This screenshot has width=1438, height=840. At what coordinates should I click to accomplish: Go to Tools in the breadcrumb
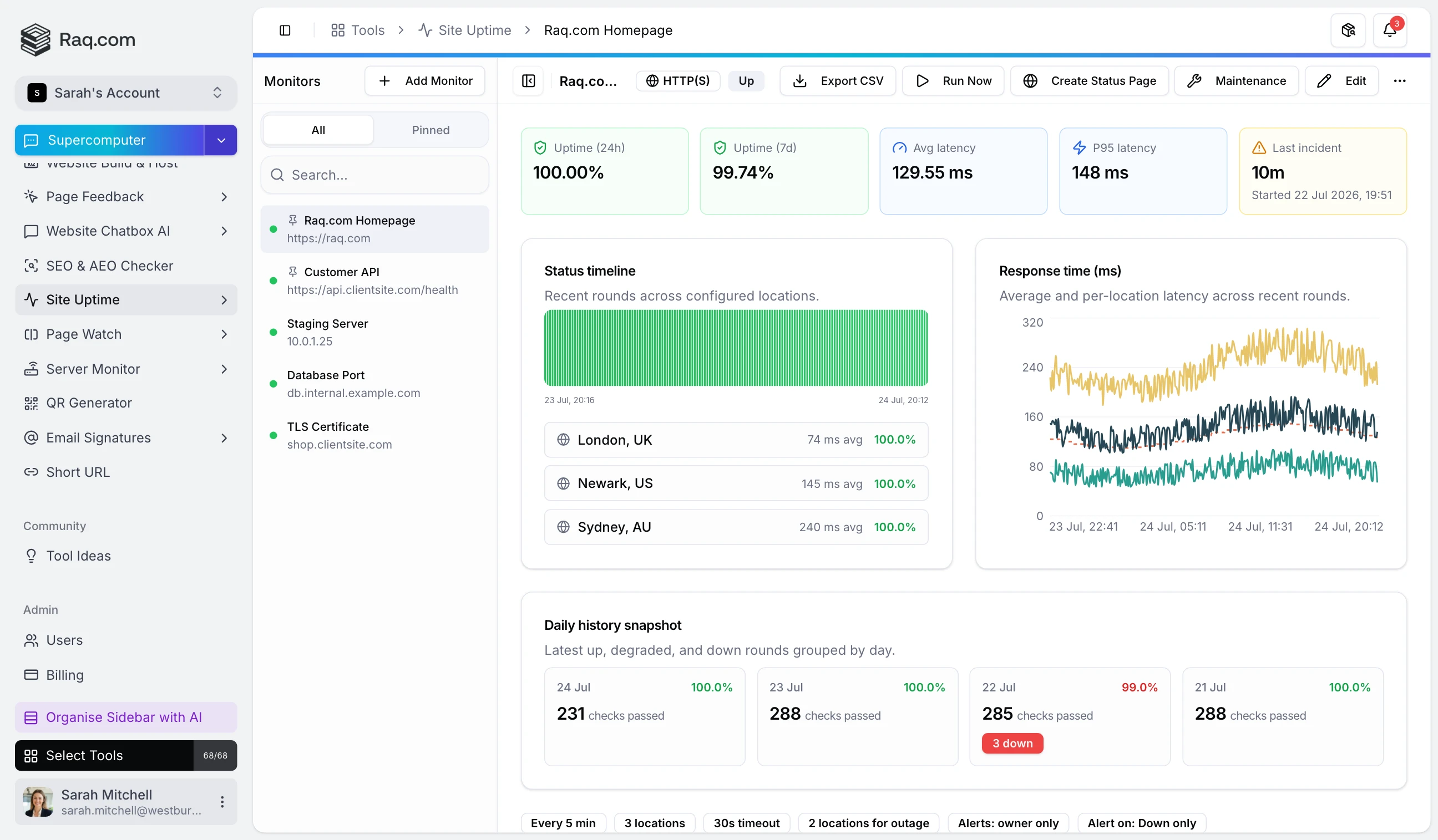coord(358,30)
